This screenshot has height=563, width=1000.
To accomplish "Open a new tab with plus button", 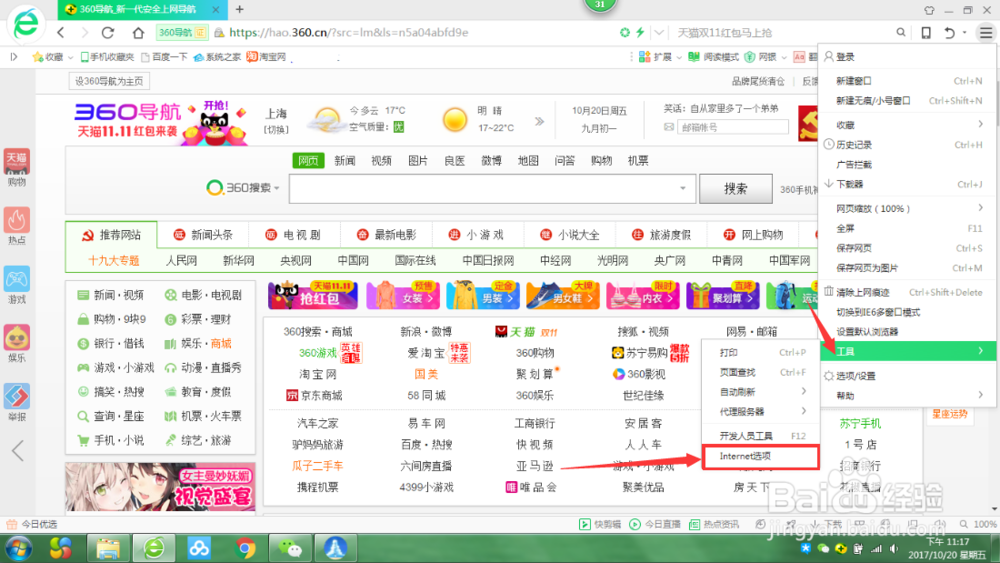I will pos(240,9).
